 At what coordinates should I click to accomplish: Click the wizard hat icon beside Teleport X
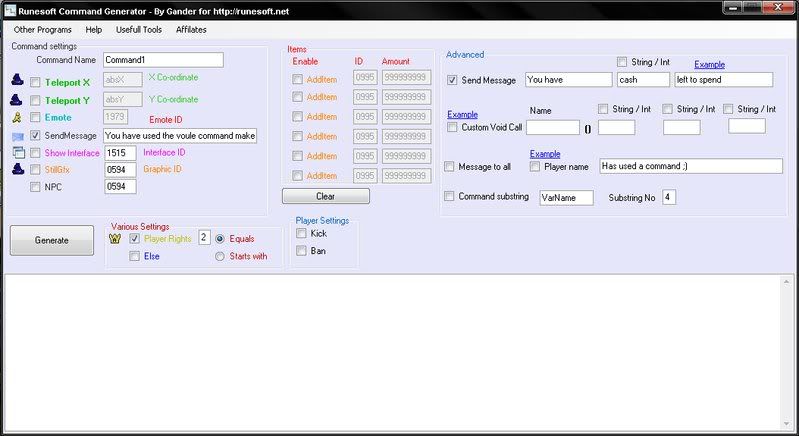pyautogui.click(x=17, y=81)
